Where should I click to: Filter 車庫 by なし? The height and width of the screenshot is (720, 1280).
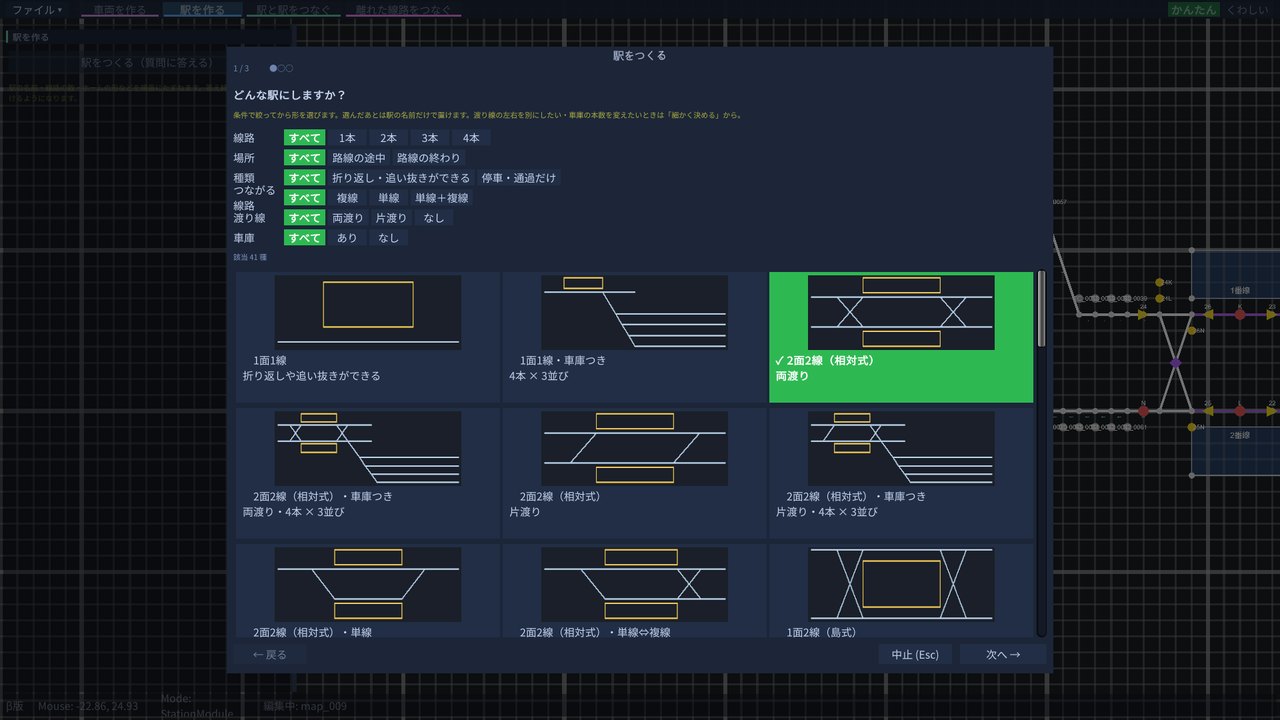(388, 238)
